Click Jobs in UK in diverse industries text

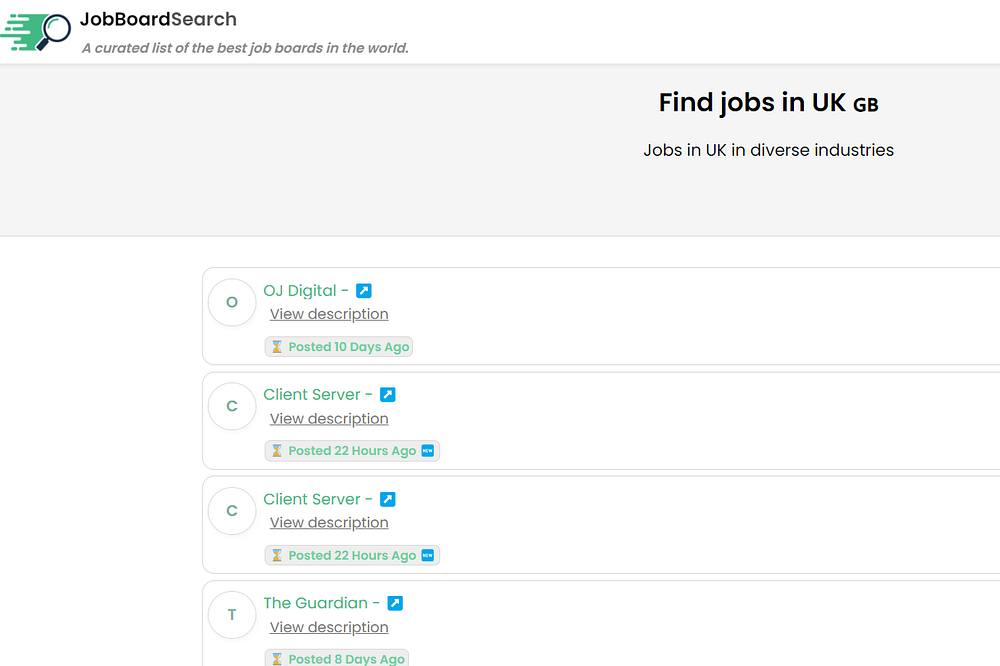click(768, 151)
